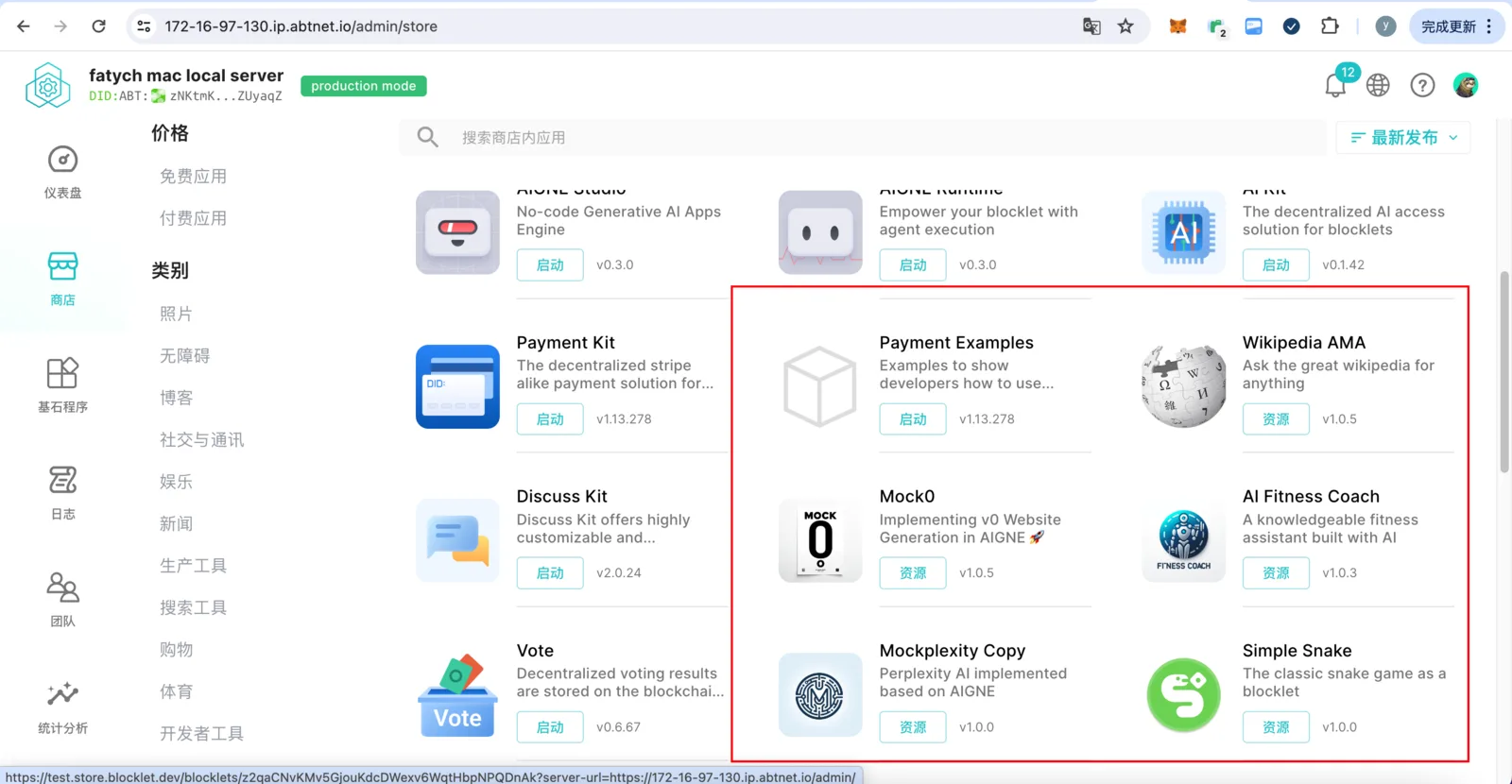Select the 娱乐 category
Screen dimensions: 1512x784
point(176,482)
